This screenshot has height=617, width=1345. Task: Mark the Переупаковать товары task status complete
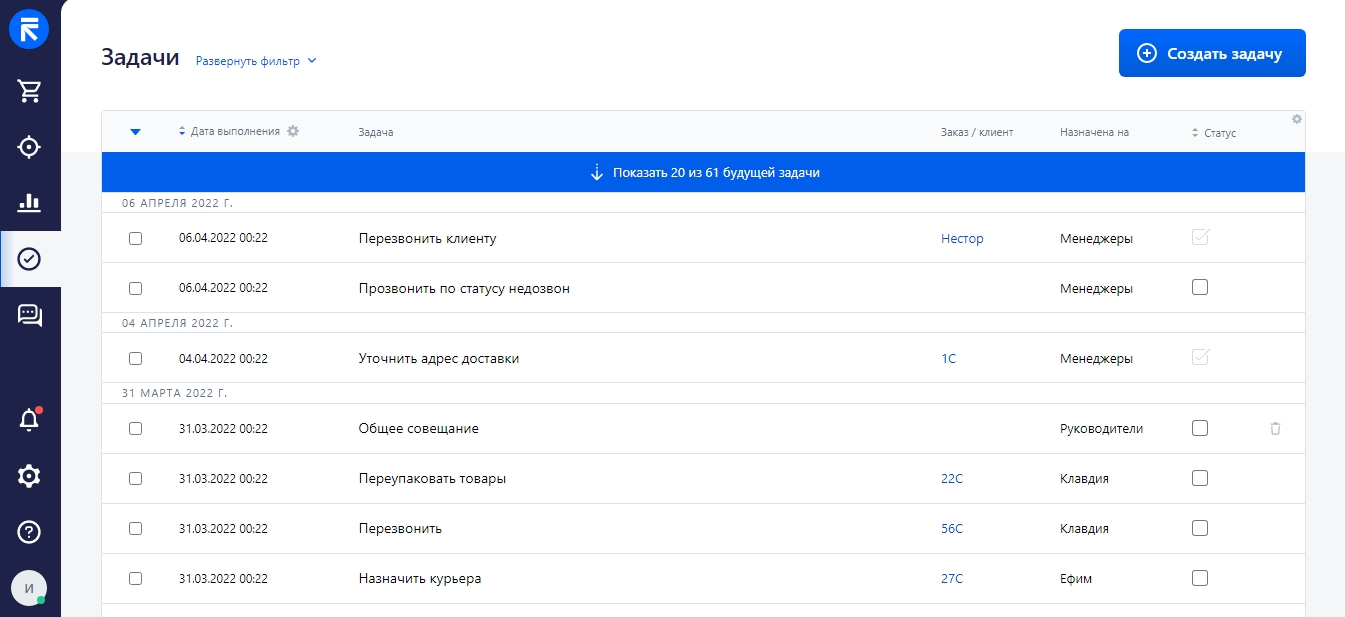coord(1199,478)
